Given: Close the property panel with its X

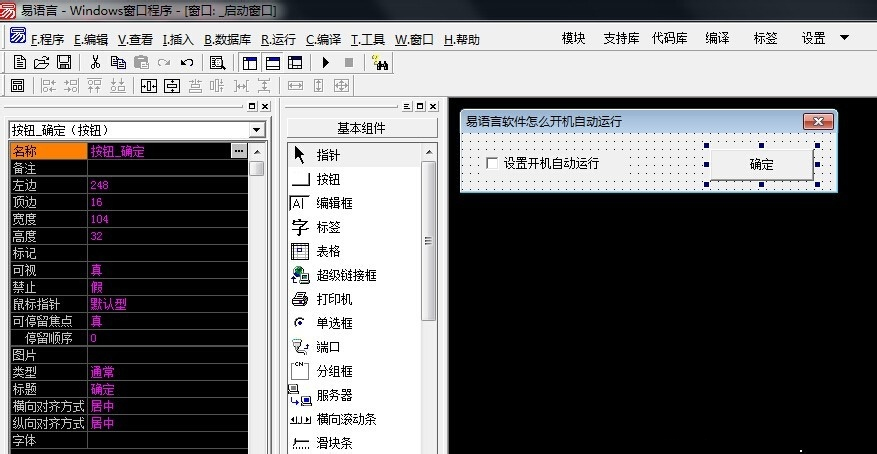Looking at the screenshot, I should tap(265, 106).
